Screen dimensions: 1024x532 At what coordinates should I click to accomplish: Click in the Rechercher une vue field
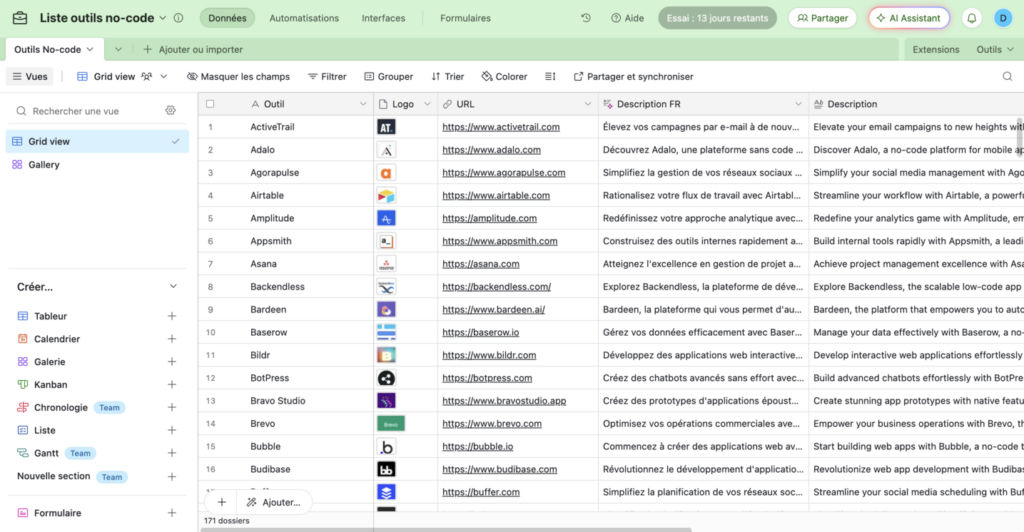pos(88,111)
